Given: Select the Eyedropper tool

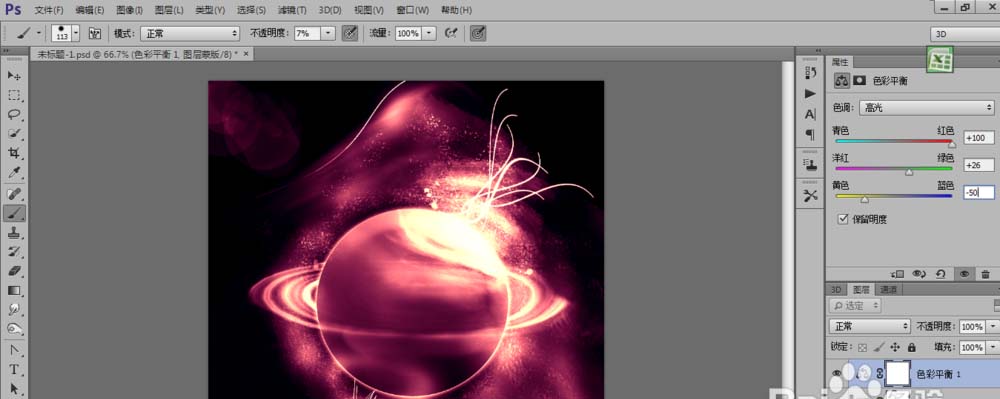Looking at the screenshot, I should (14, 173).
